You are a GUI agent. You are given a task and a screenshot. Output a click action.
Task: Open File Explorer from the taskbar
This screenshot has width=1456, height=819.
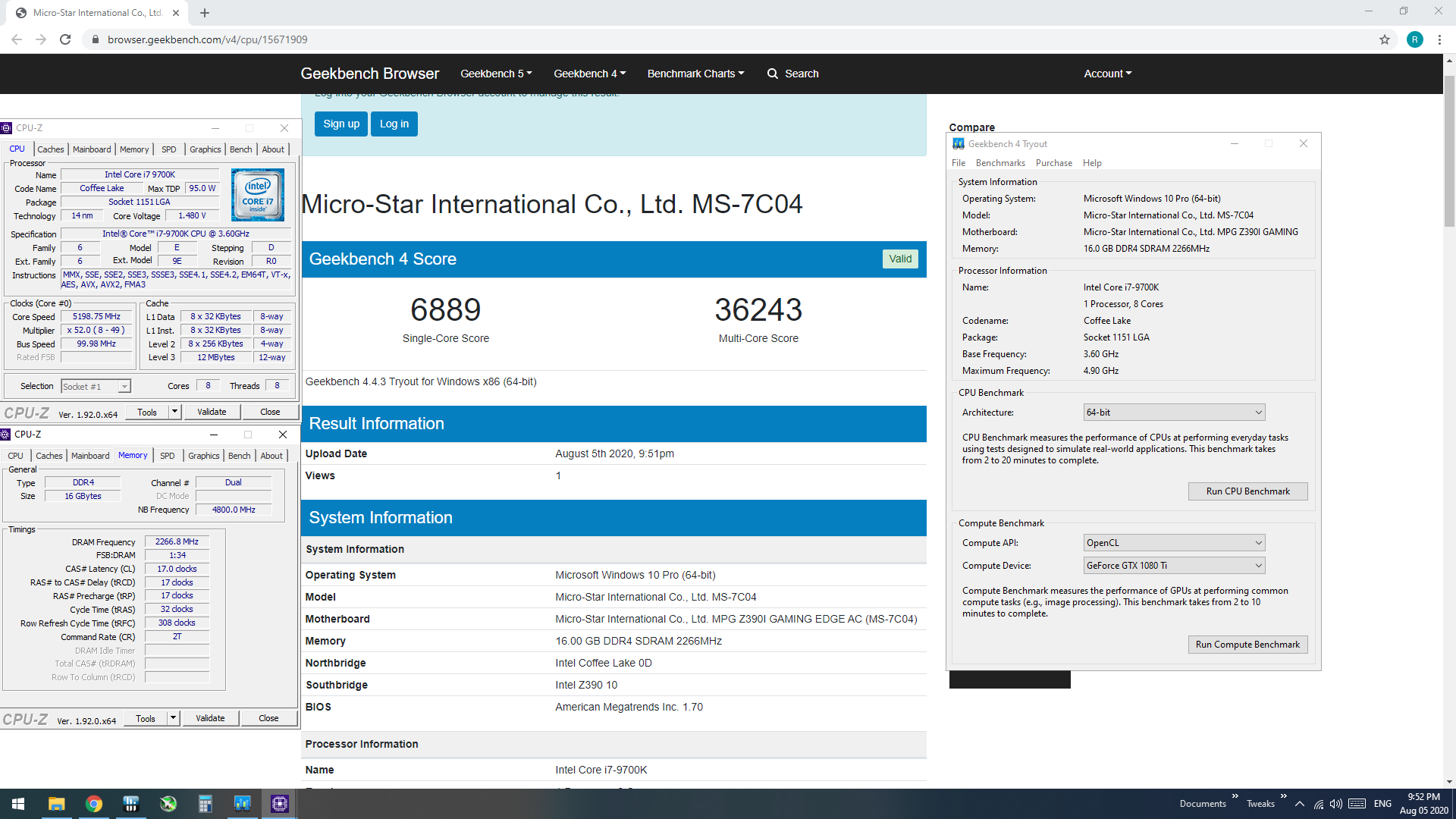57,804
